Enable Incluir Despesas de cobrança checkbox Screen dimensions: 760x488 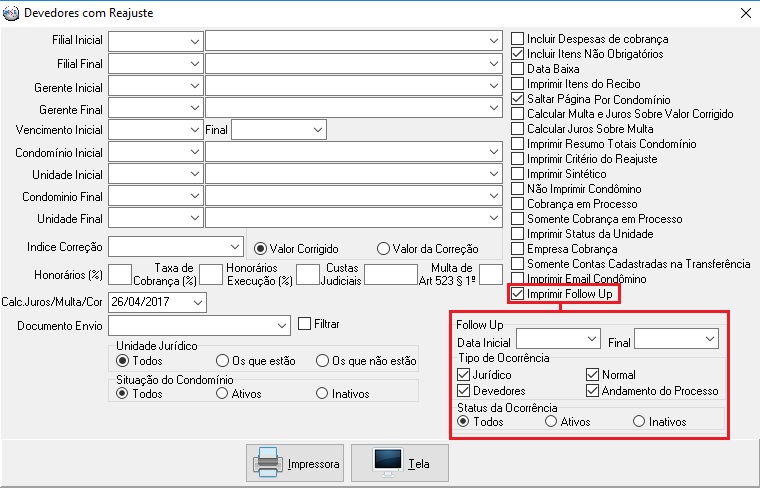pyautogui.click(x=517, y=38)
